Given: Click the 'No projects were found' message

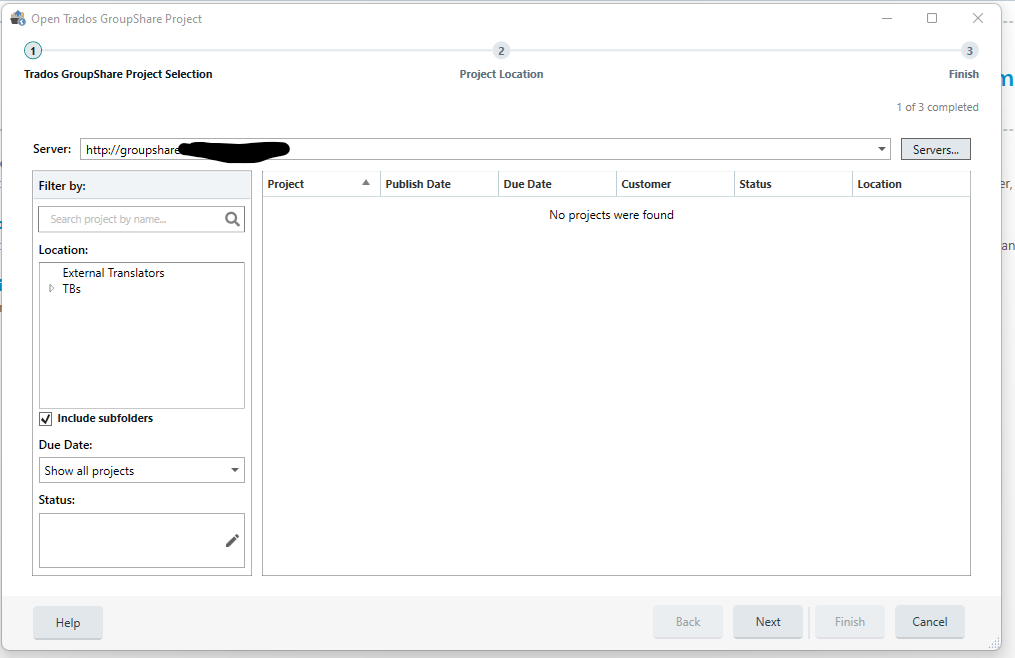Looking at the screenshot, I should tap(611, 215).
